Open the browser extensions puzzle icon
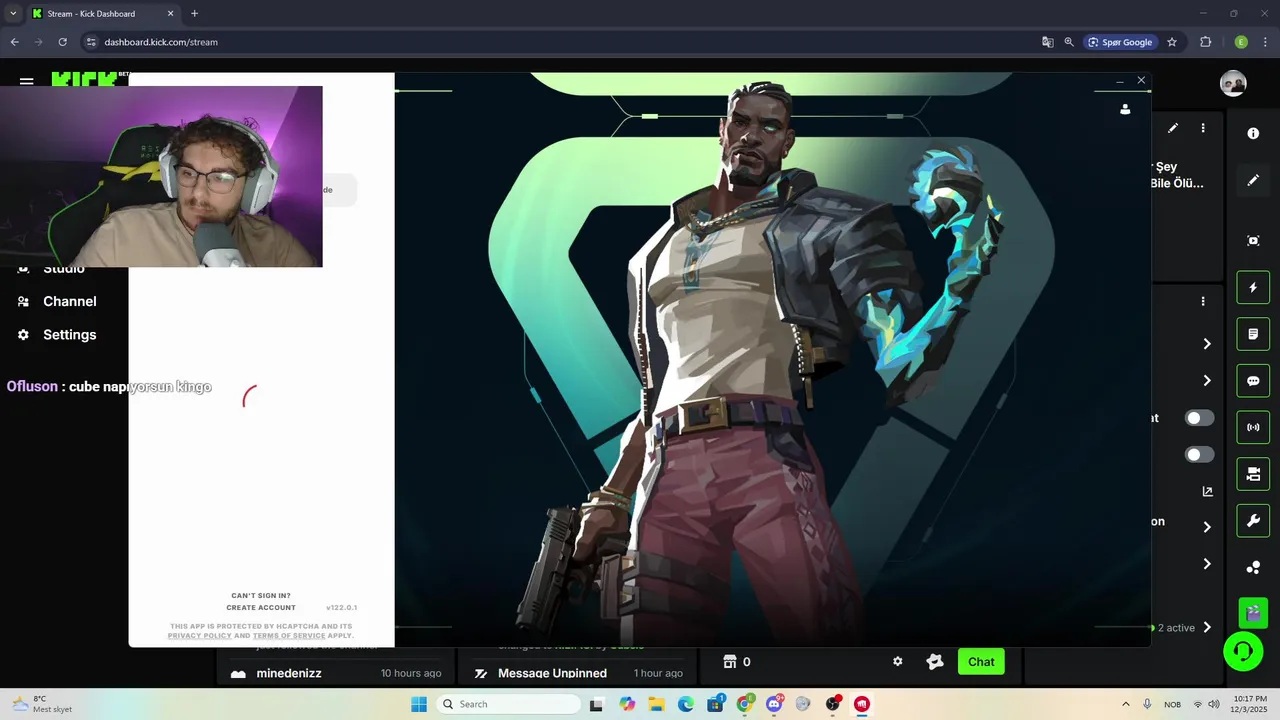1280x720 pixels. click(x=1205, y=42)
